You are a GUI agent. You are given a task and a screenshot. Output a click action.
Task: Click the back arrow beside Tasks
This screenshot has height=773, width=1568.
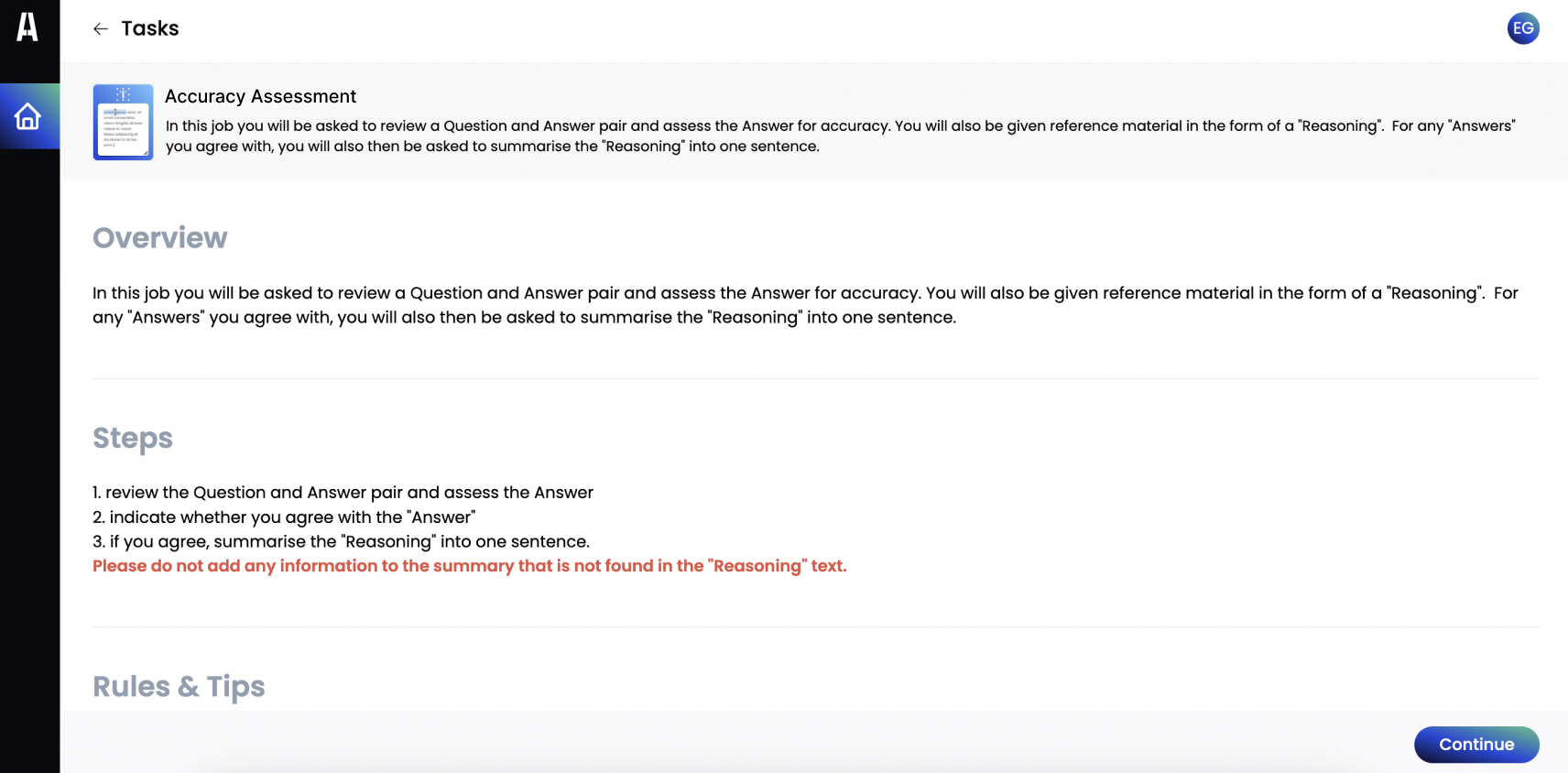pyautogui.click(x=101, y=29)
